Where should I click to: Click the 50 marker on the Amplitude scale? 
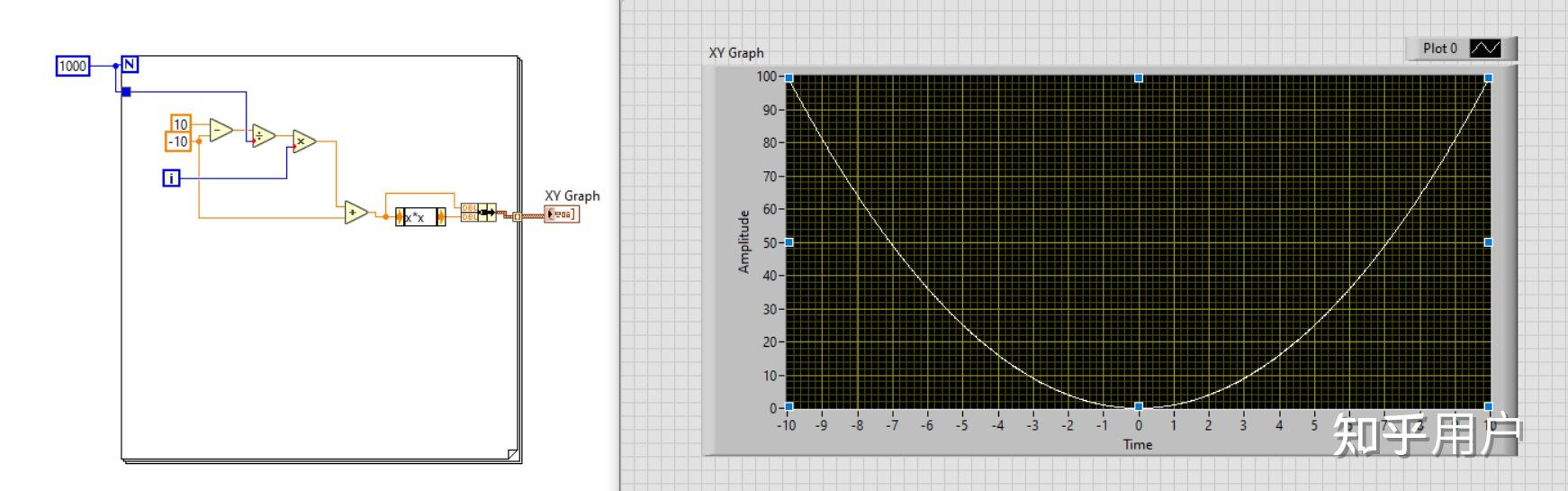tap(770, 242)
